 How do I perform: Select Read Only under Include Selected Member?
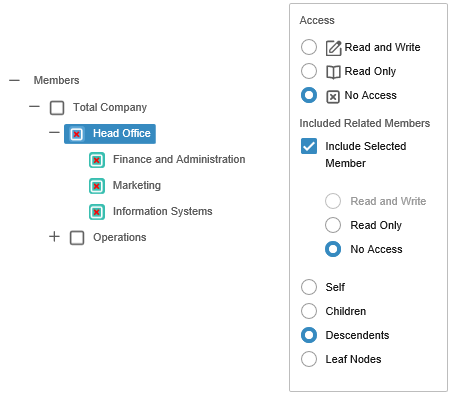click(x=333, y=225)
